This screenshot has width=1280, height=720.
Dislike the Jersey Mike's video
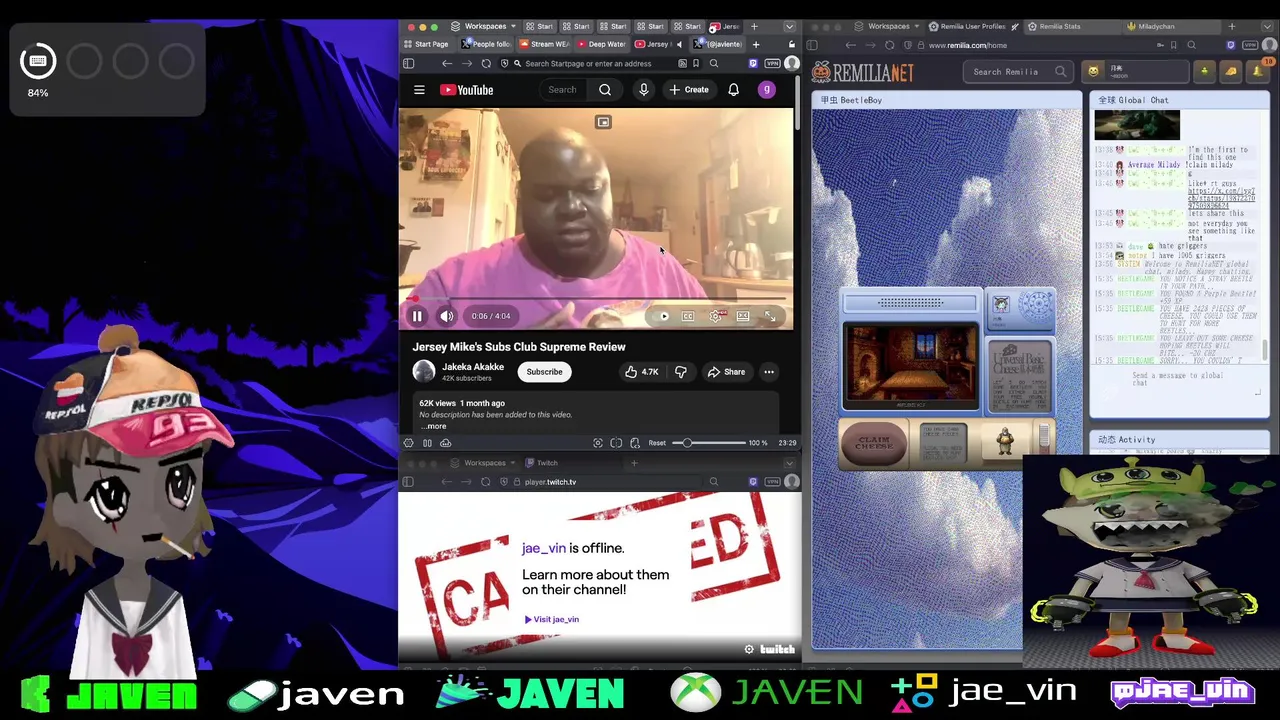681,372
